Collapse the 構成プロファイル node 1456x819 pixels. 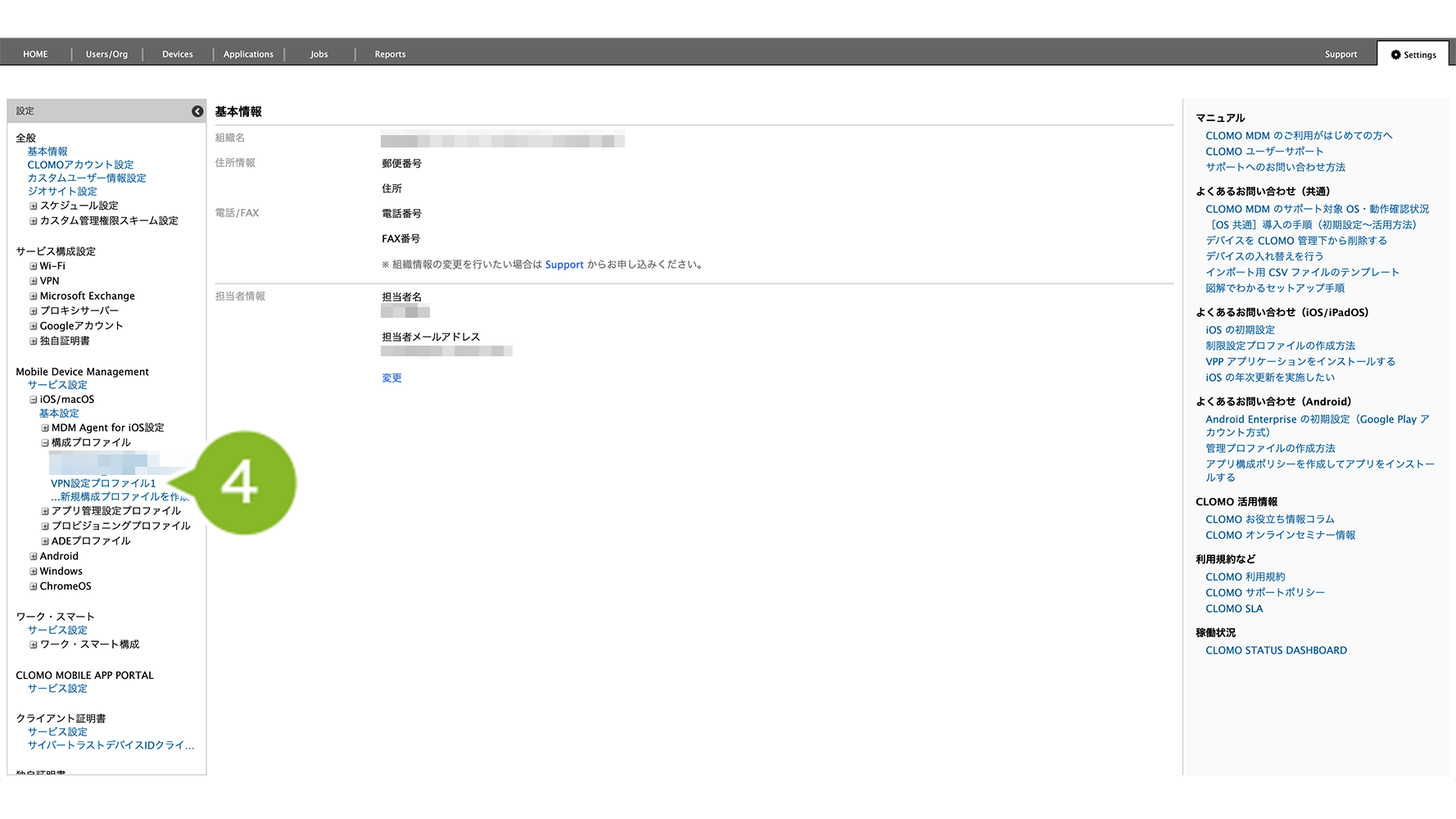(45, 443)
